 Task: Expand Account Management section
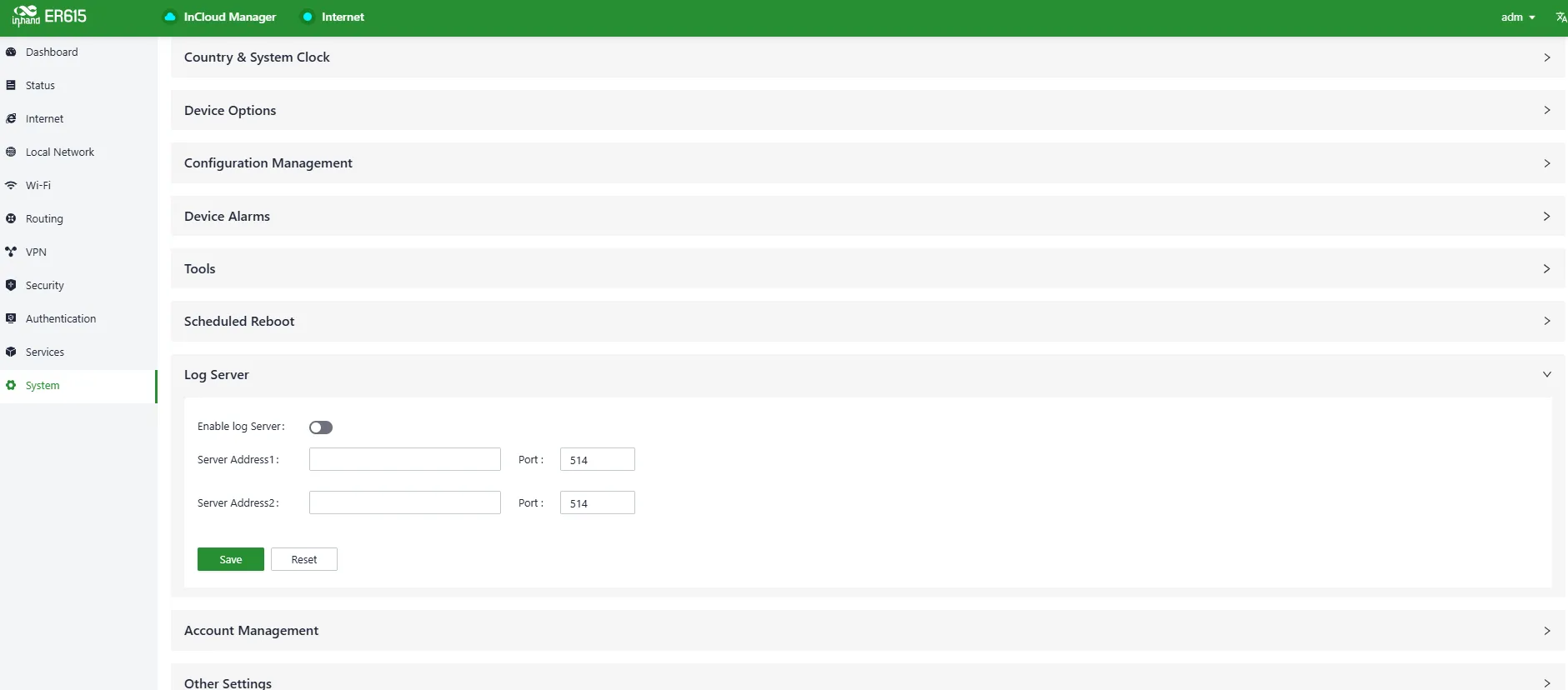pos(868,631)
